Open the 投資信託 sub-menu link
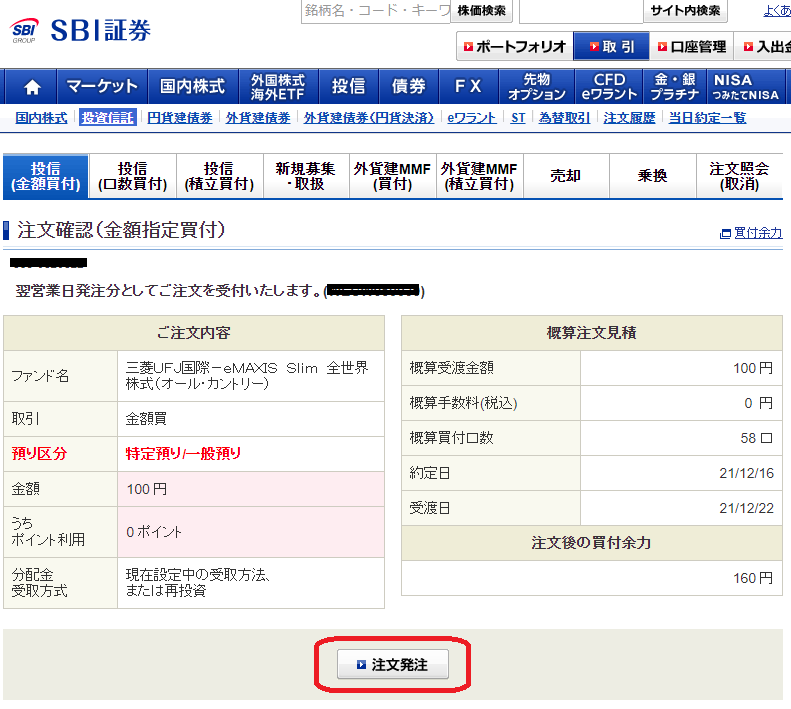 point(107,118)
